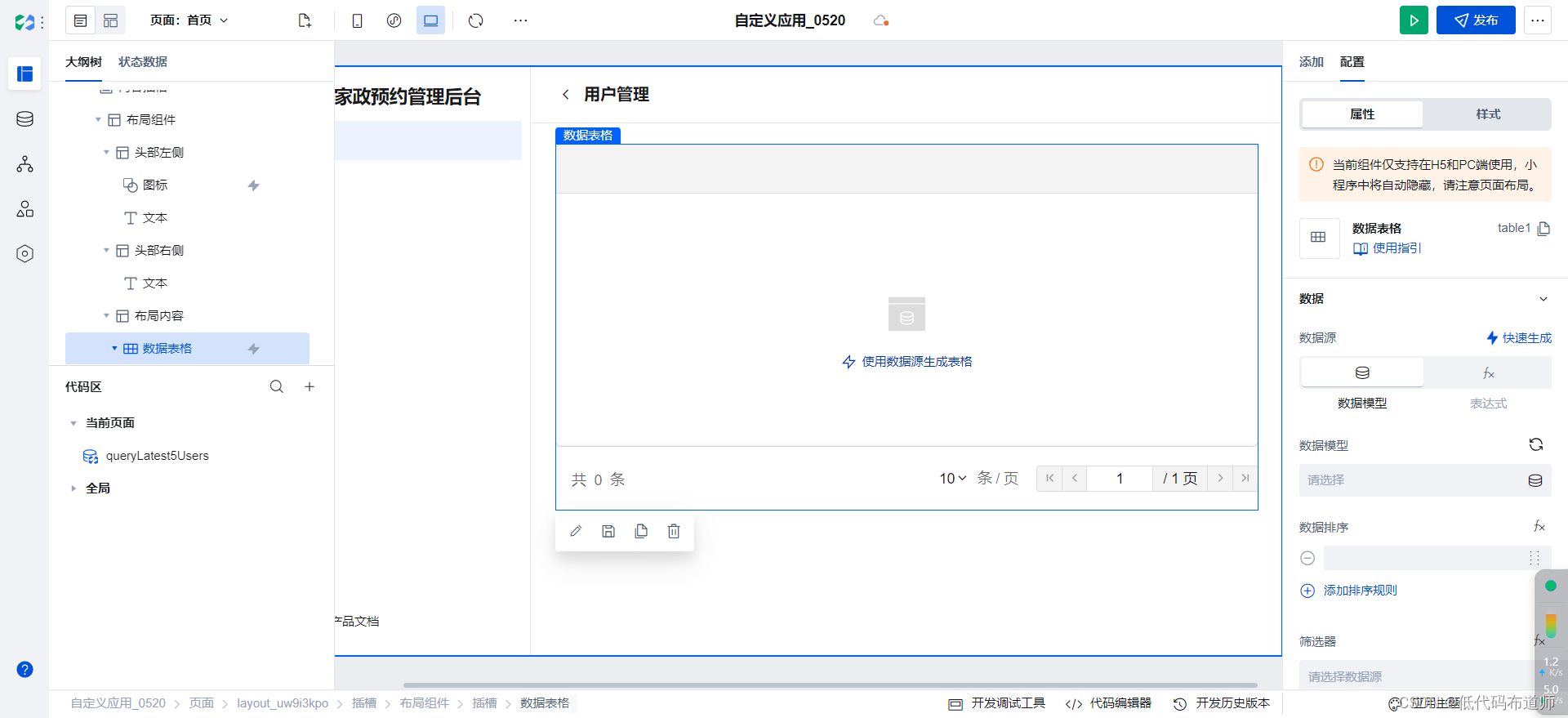Click the copy icon in component toolbar
This screenshot has width=1568, height=718.
(641, 531)
